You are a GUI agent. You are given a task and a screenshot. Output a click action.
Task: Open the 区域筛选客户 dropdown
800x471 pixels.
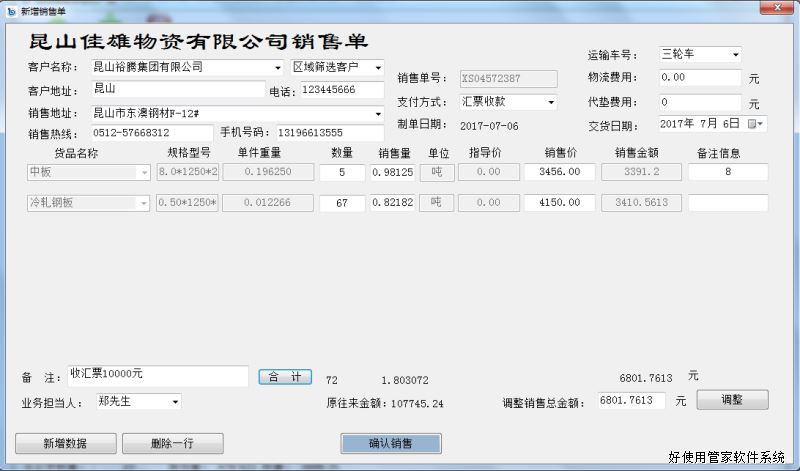[x=377, y=68]
